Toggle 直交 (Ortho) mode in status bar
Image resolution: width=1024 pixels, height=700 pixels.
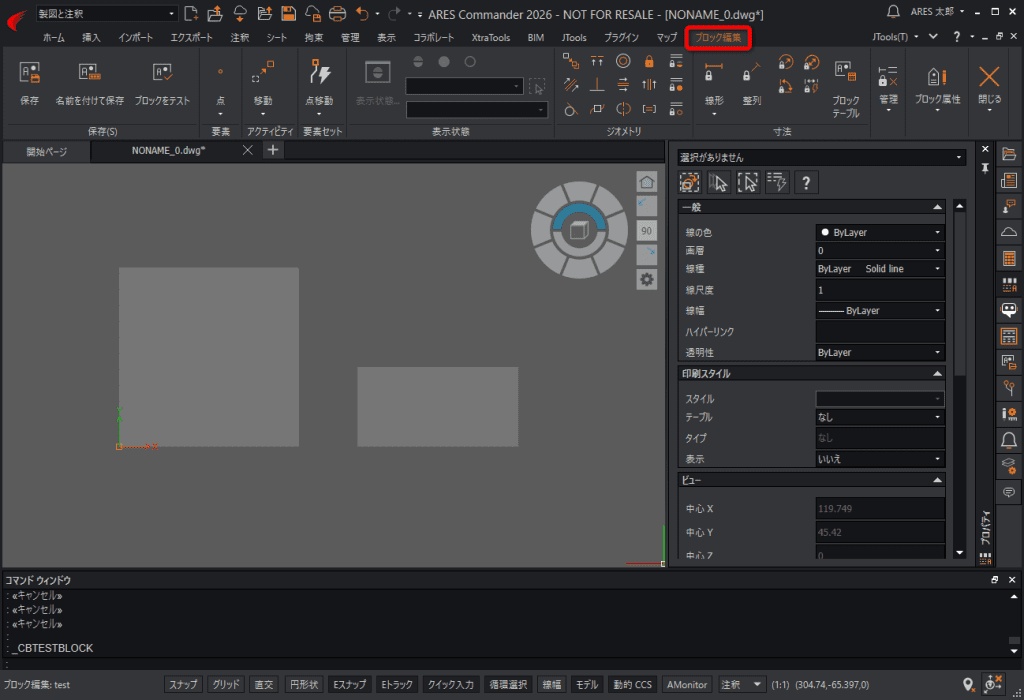[264, 685]
